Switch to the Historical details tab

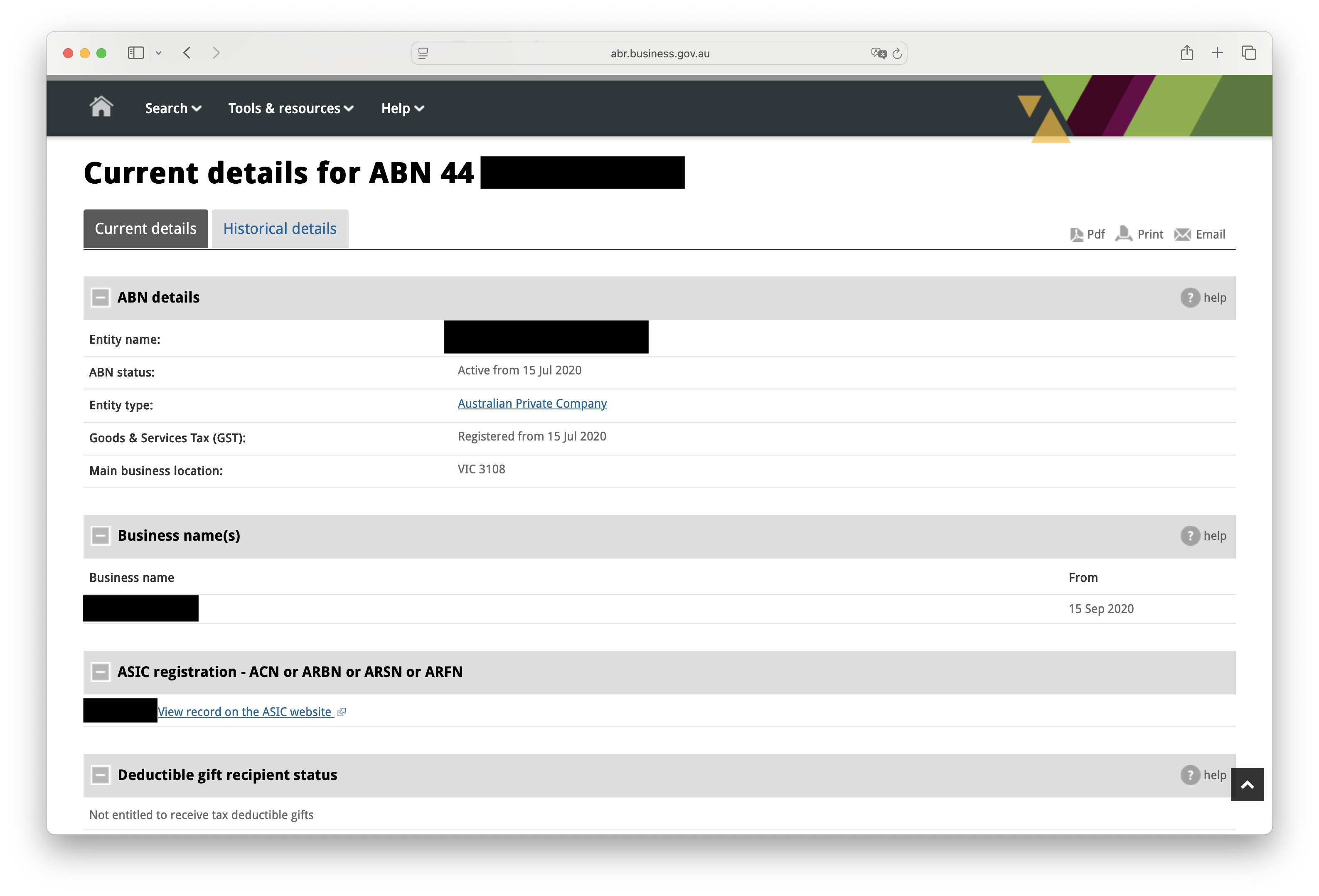(280, 229)
